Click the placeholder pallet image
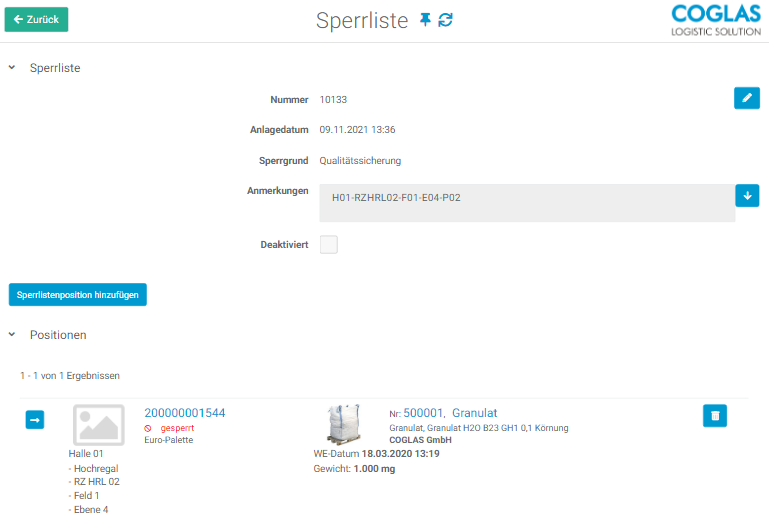Viewport: 769px width, 522px height. pyautogui.click(x=98, y=425)
